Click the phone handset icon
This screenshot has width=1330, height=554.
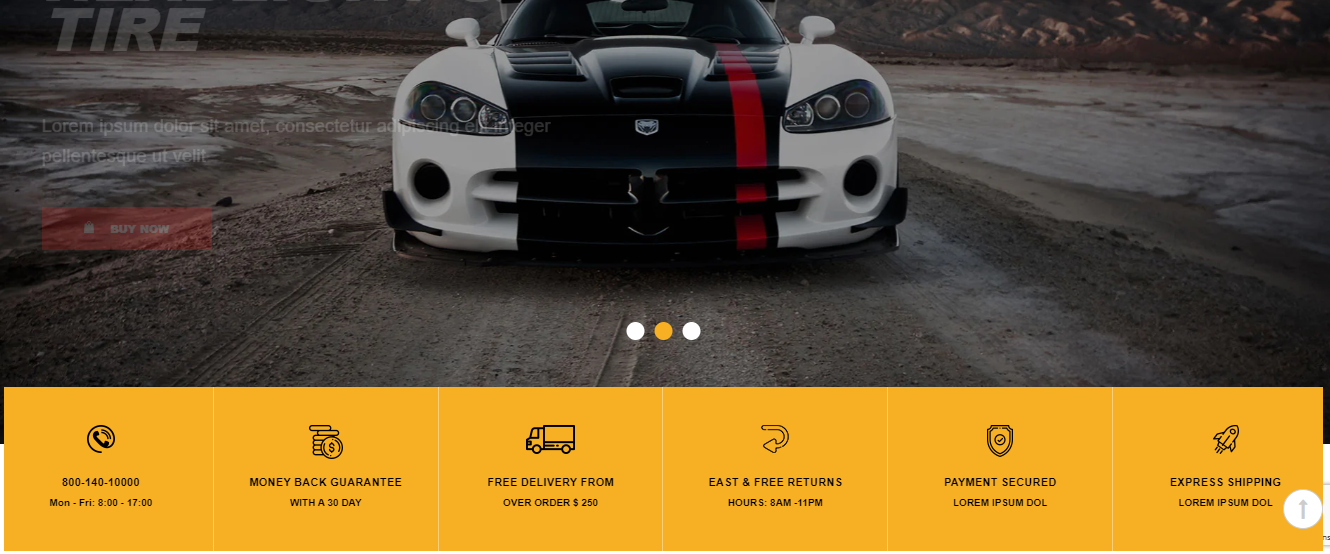pos(101,438)
